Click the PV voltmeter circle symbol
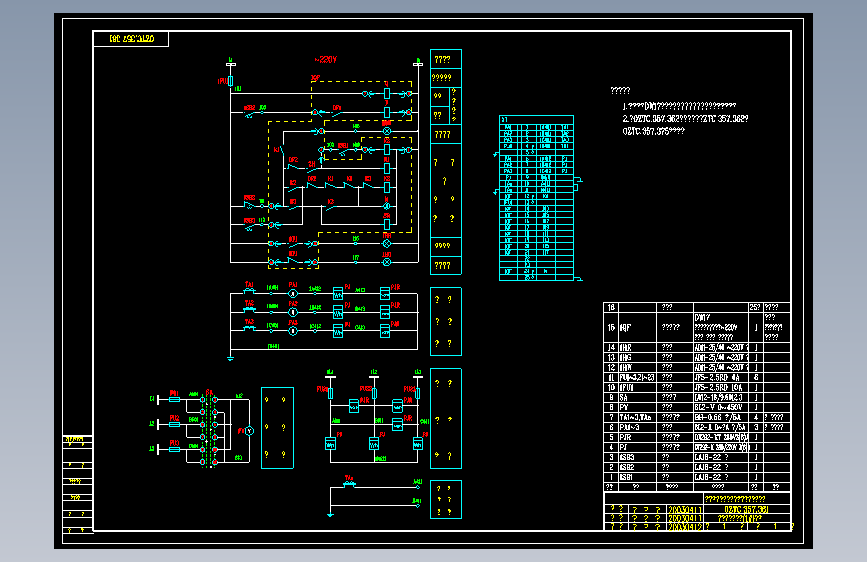Viewport: 867px width, 562px height. point(249,431)
